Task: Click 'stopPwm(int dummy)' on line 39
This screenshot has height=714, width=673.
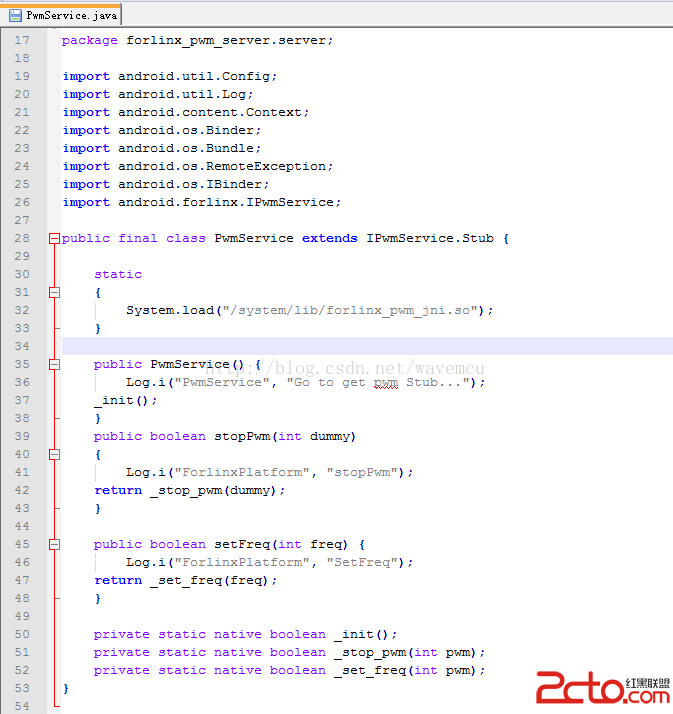Action: (285, 436)
